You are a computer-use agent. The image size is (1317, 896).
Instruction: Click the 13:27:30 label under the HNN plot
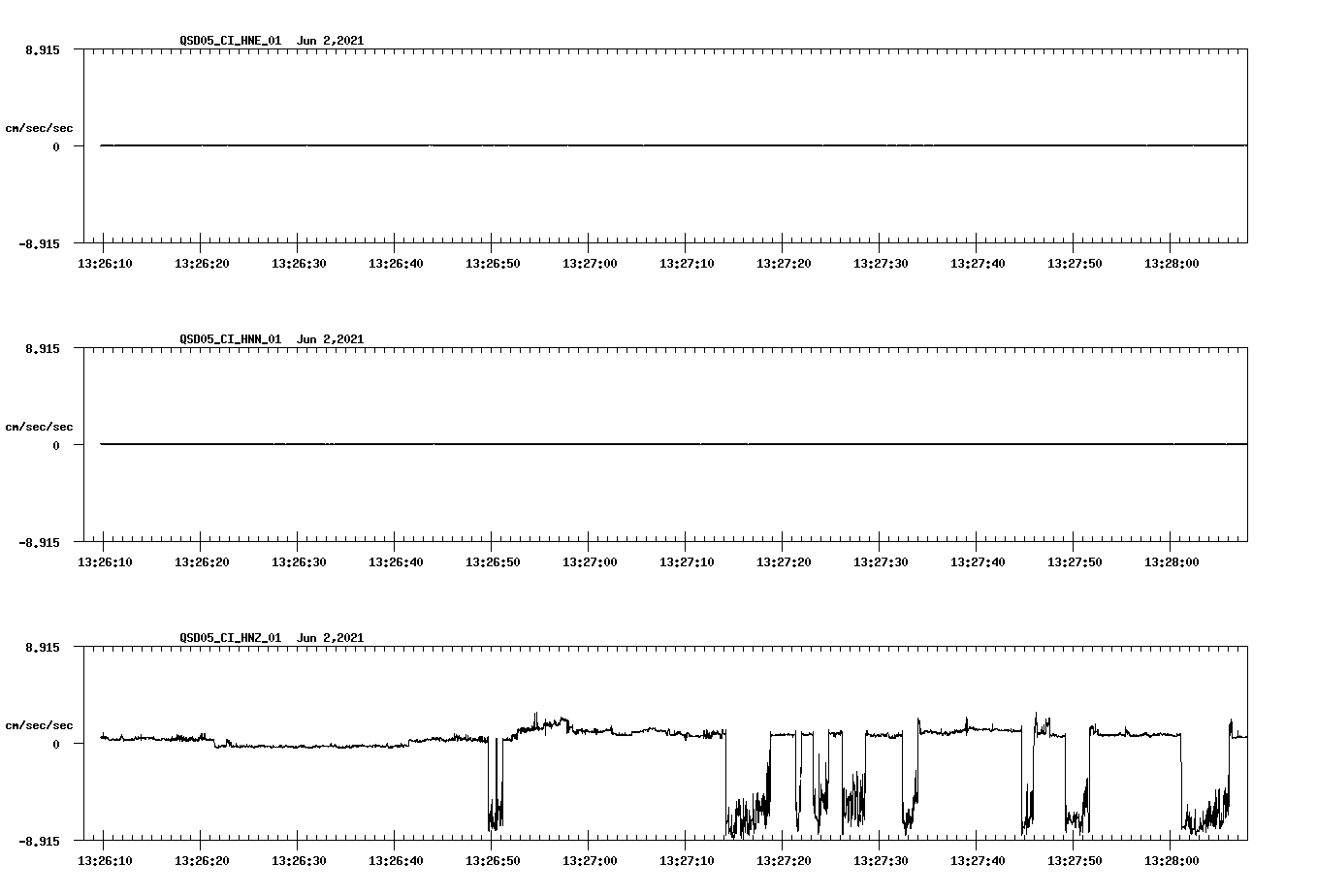(880, 562)
